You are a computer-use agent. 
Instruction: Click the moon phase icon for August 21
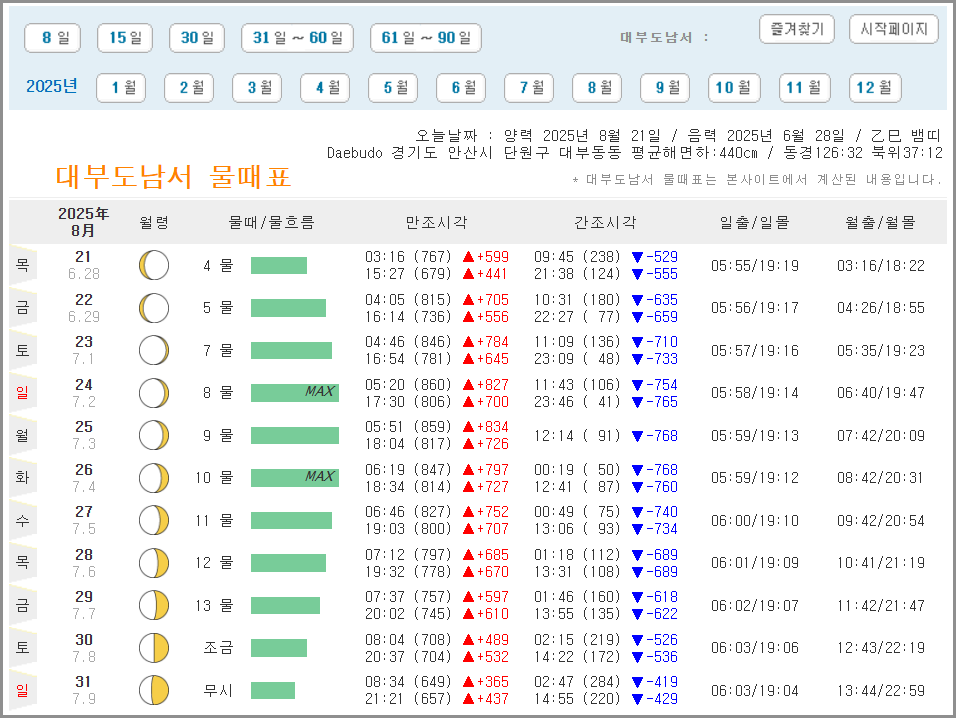click(x=152, y=265)
